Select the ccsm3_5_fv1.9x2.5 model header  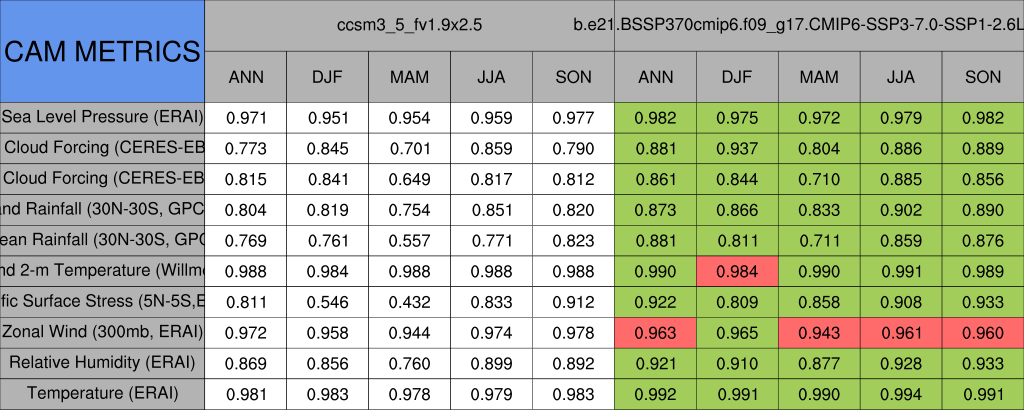(410, 25)
